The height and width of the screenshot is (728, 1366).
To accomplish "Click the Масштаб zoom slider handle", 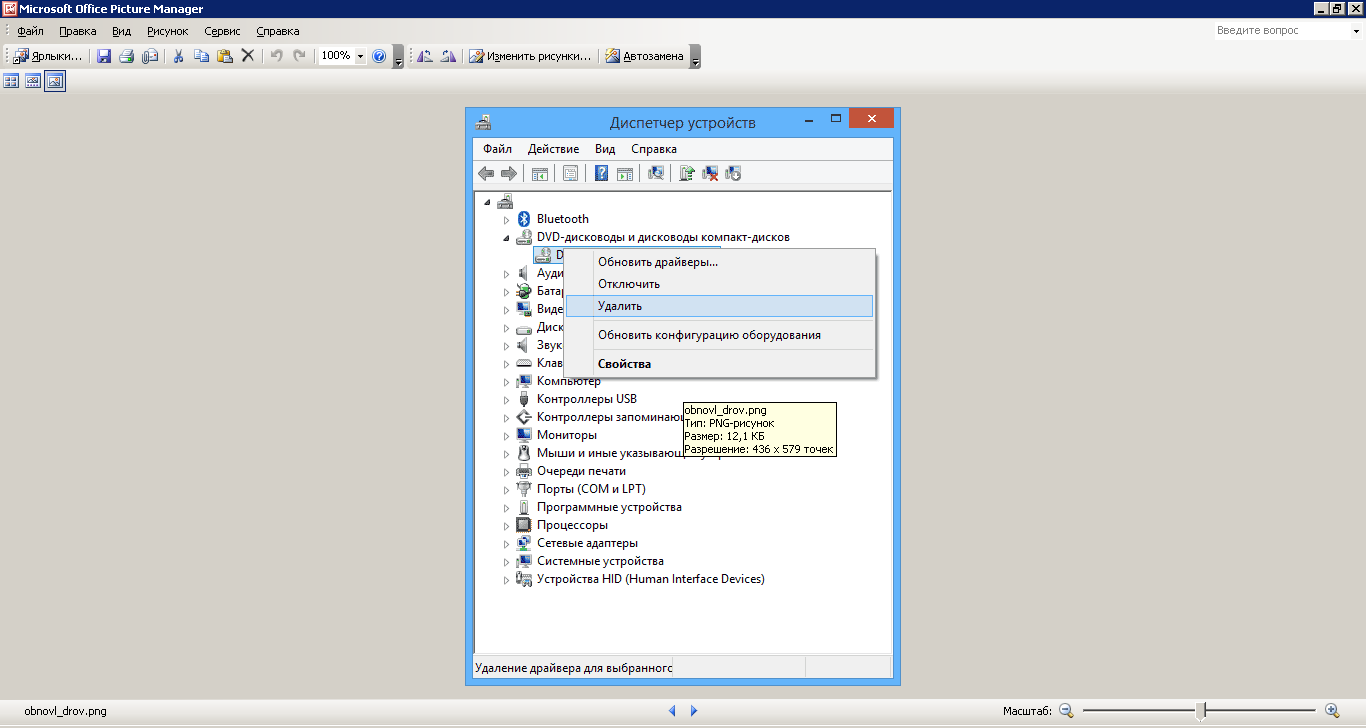I will [1199, 710].
